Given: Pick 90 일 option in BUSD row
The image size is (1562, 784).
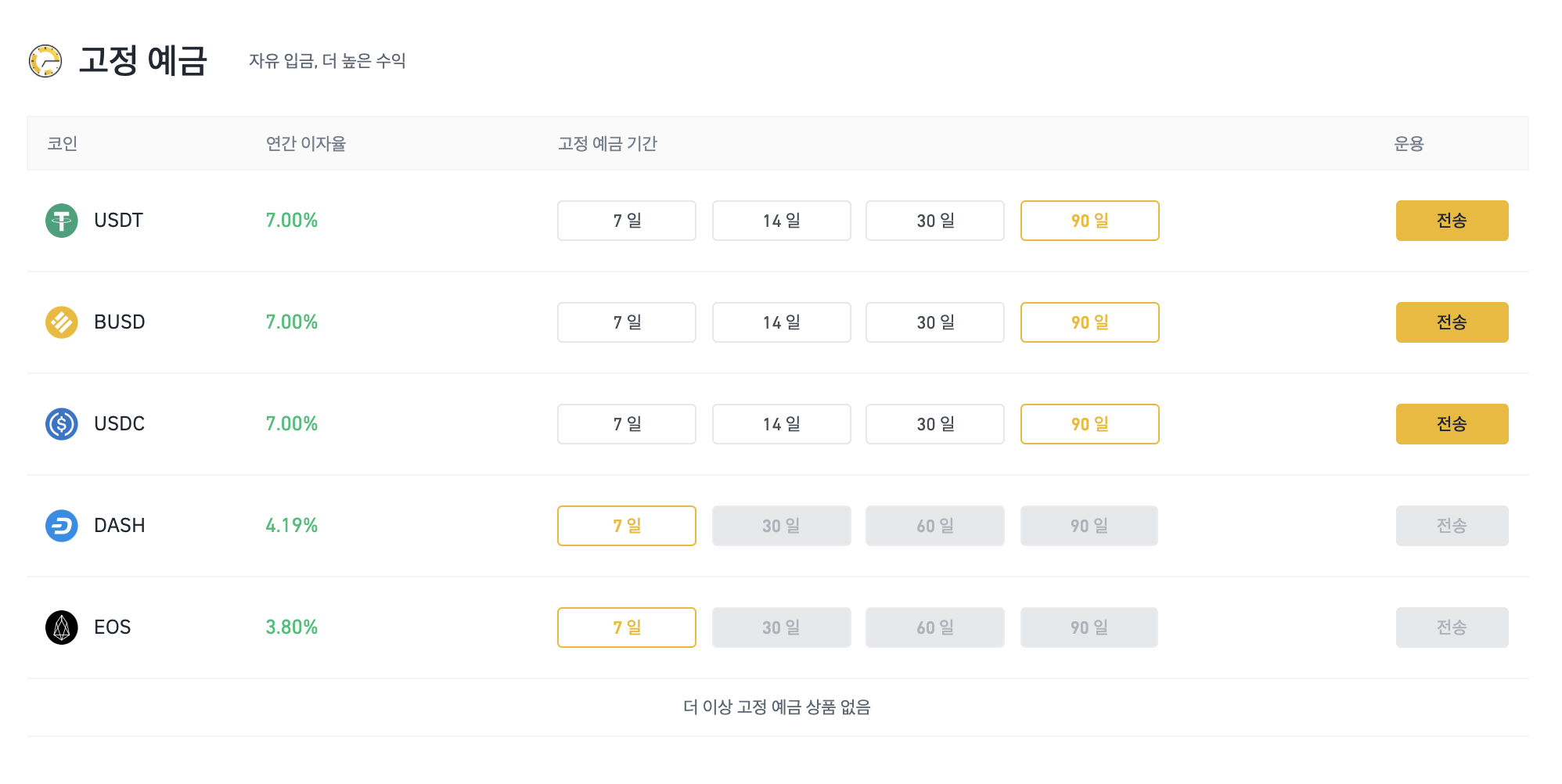Looking at the screenshot, I should click(x=1090, y=322).
